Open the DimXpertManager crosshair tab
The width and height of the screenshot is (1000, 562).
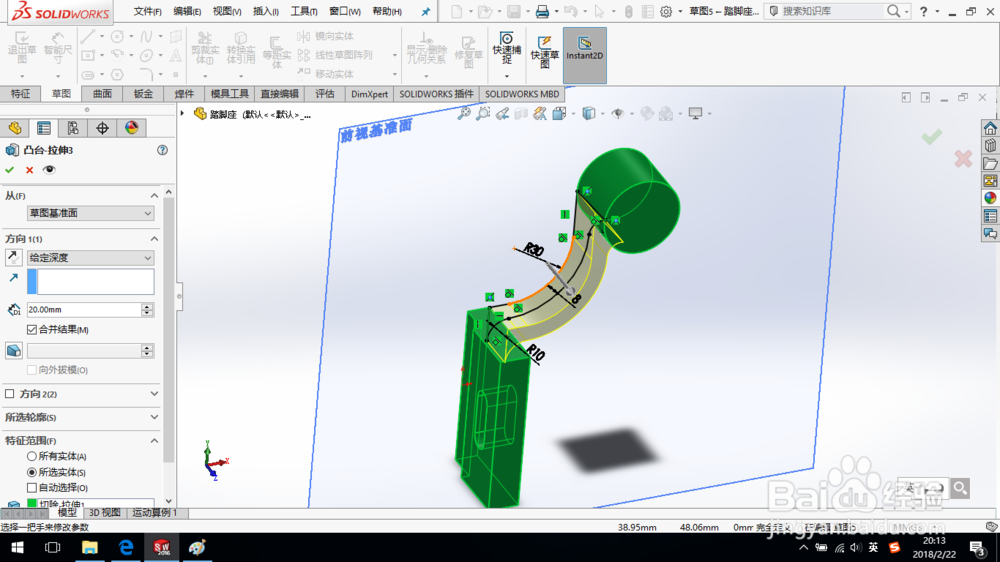click(x=102, y=128)
